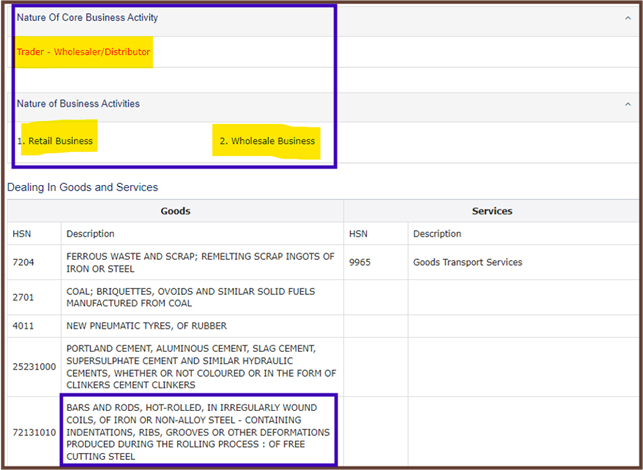Click the HSN header under Goods
This screenshot has width=643, height=470.
(22, 234)
